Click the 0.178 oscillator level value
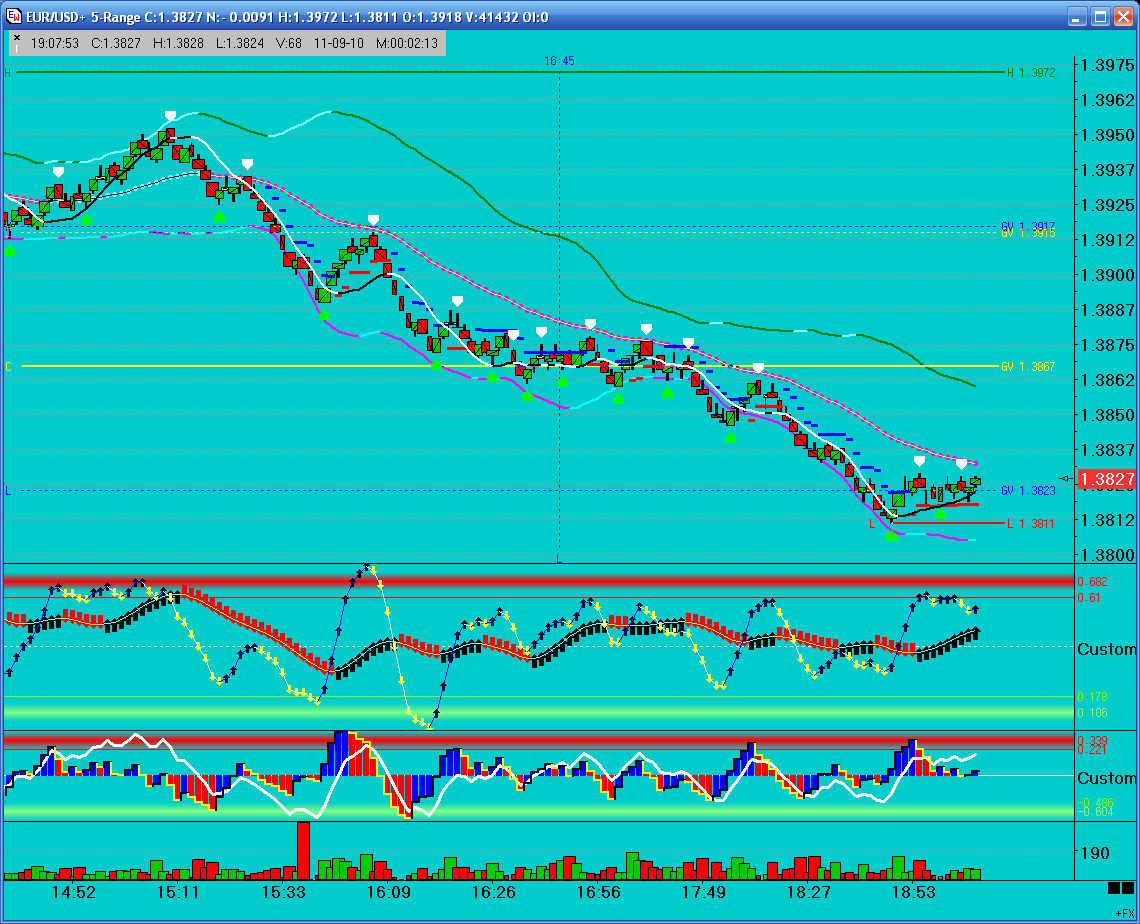The image size is (1140, 924). click(x=1092, y=696)
